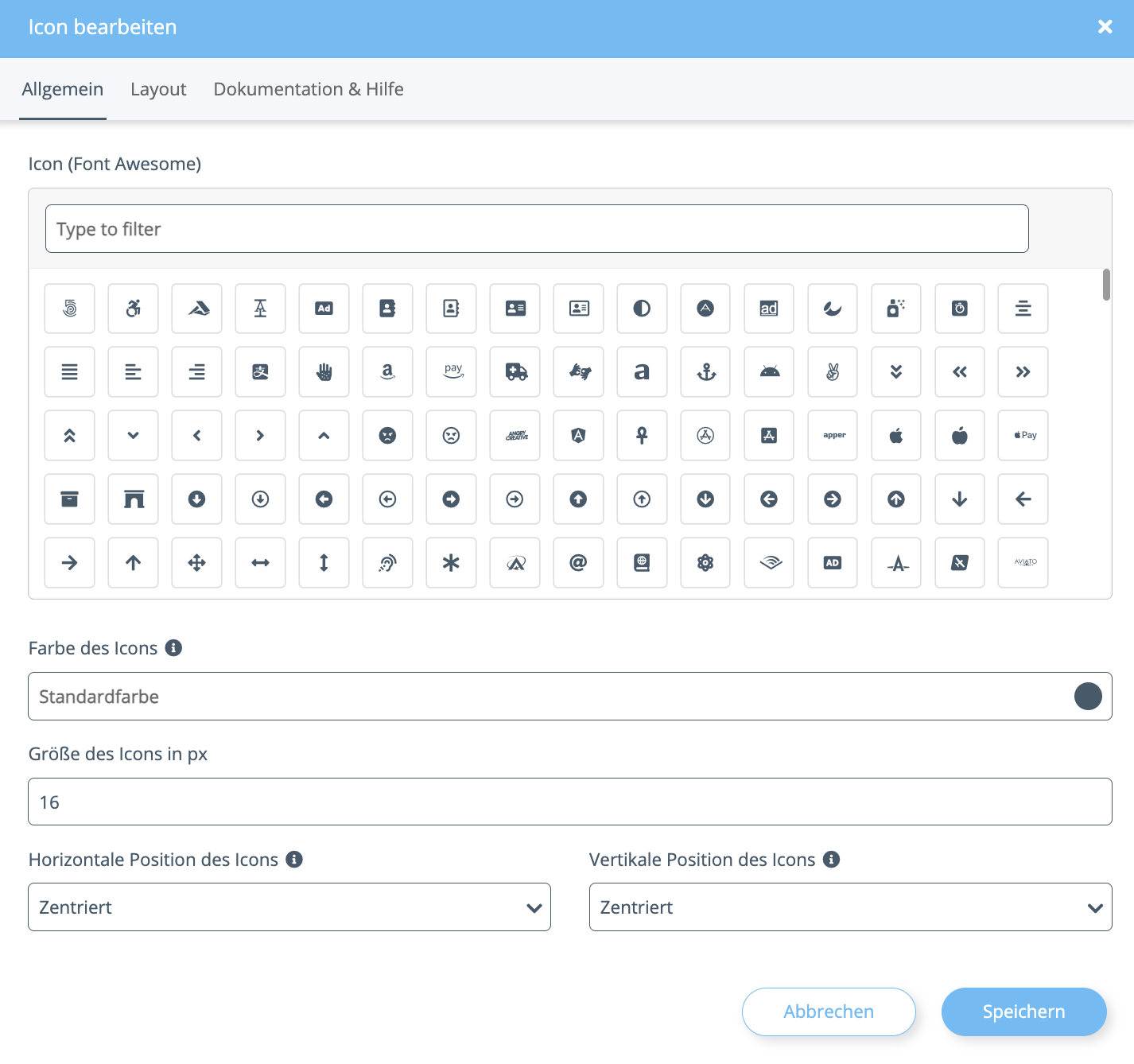Screen dimensions: 1134x1064
Task: Choose the Apple Pay icon
Action: (1023, 436)
